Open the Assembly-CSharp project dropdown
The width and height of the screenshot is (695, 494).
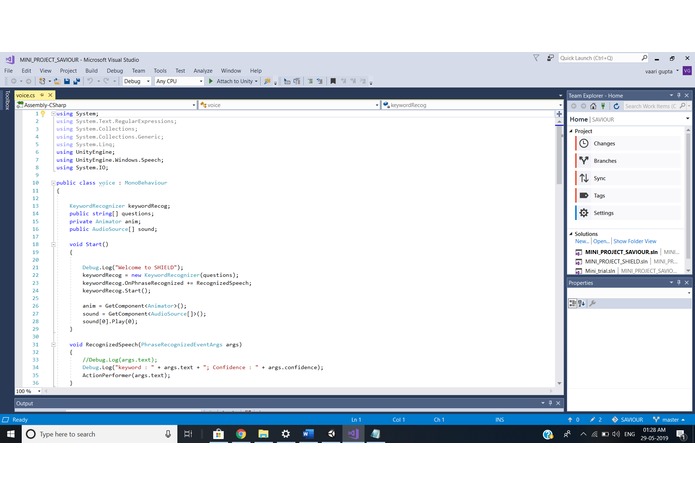(106, 105)
